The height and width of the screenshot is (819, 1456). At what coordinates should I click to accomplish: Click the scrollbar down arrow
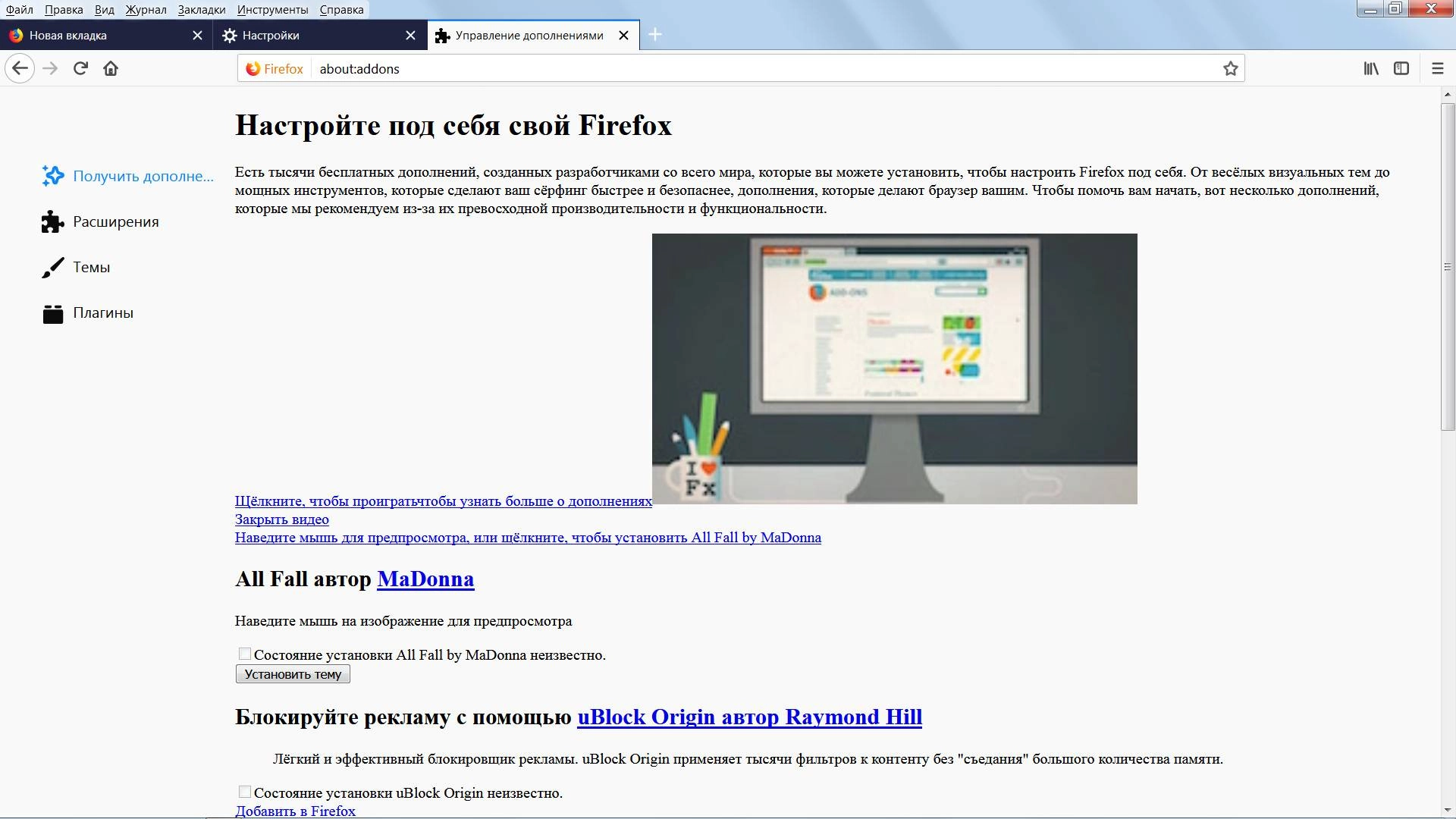[x=1448, y=811]
